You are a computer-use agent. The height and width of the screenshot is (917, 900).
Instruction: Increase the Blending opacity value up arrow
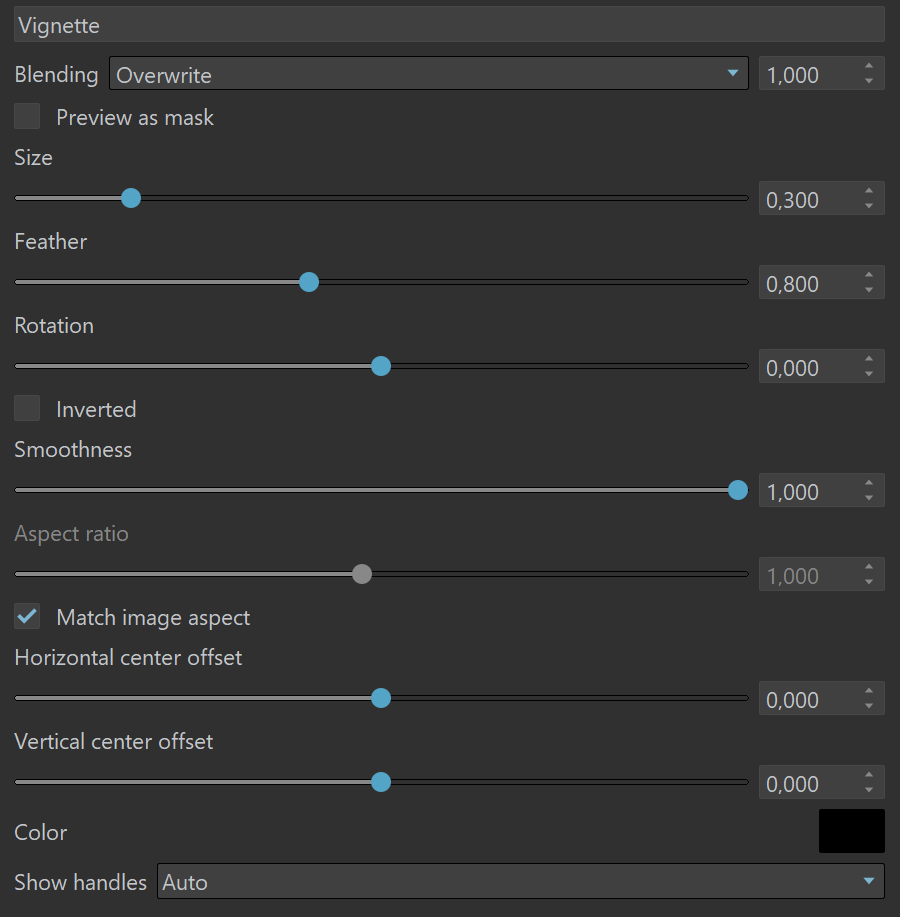(869, 66)
